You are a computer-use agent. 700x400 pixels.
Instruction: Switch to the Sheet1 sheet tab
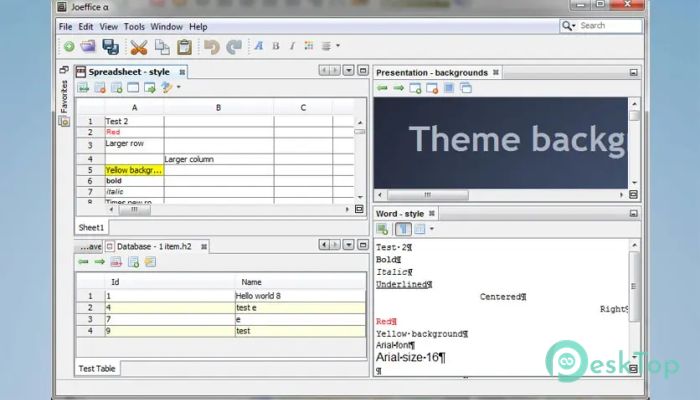91,228
